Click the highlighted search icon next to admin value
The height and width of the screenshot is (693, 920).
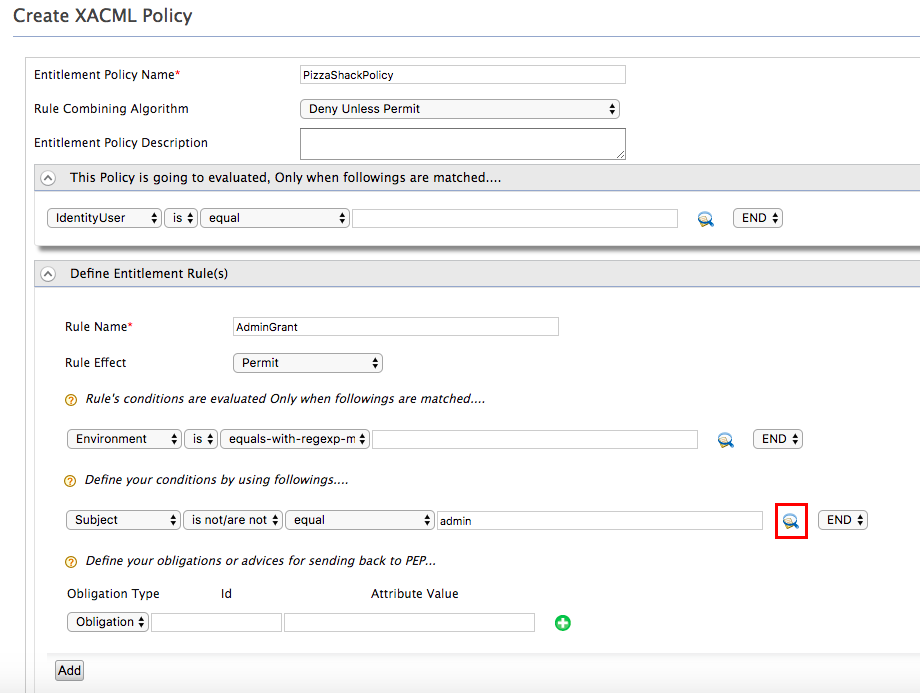[790, 519]
